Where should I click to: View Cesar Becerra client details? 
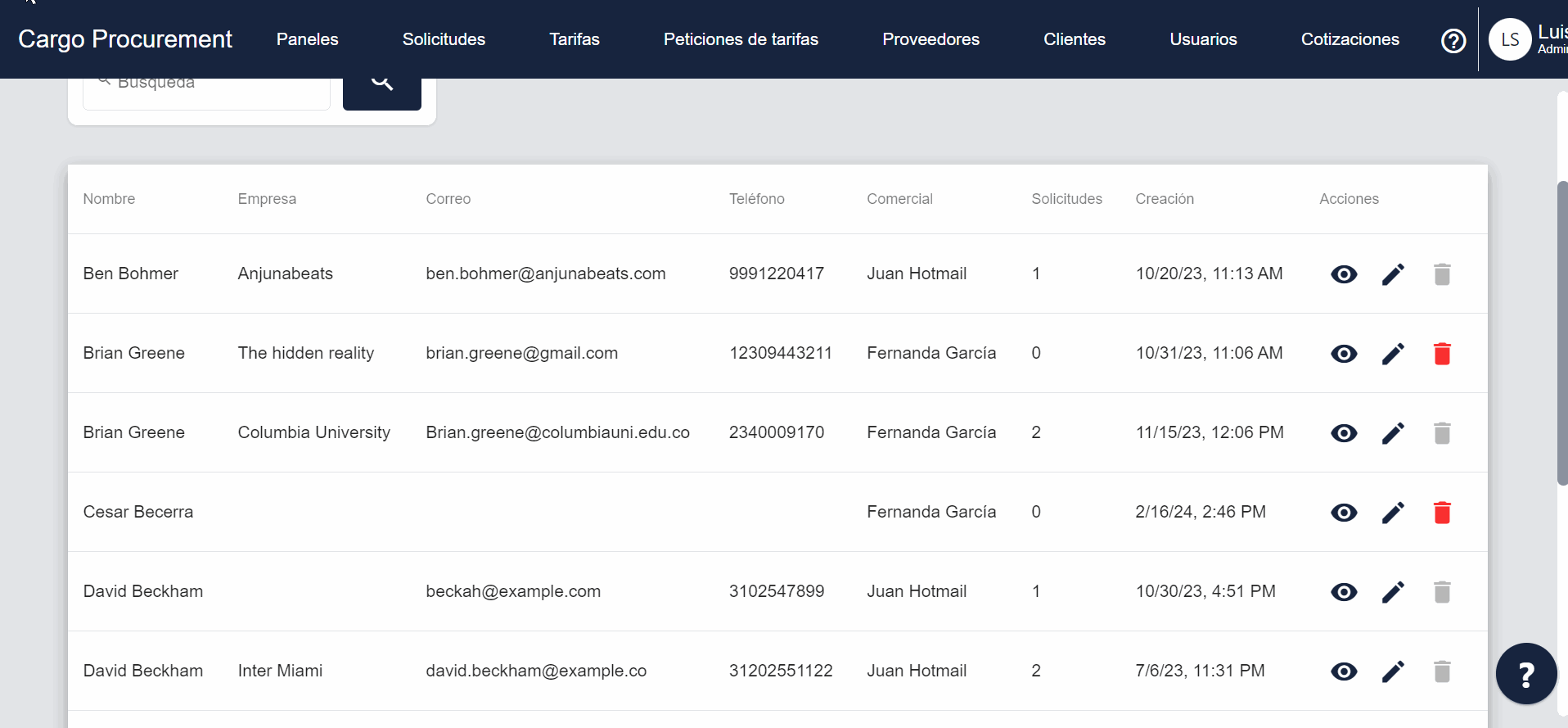[x=1344, y=513]
